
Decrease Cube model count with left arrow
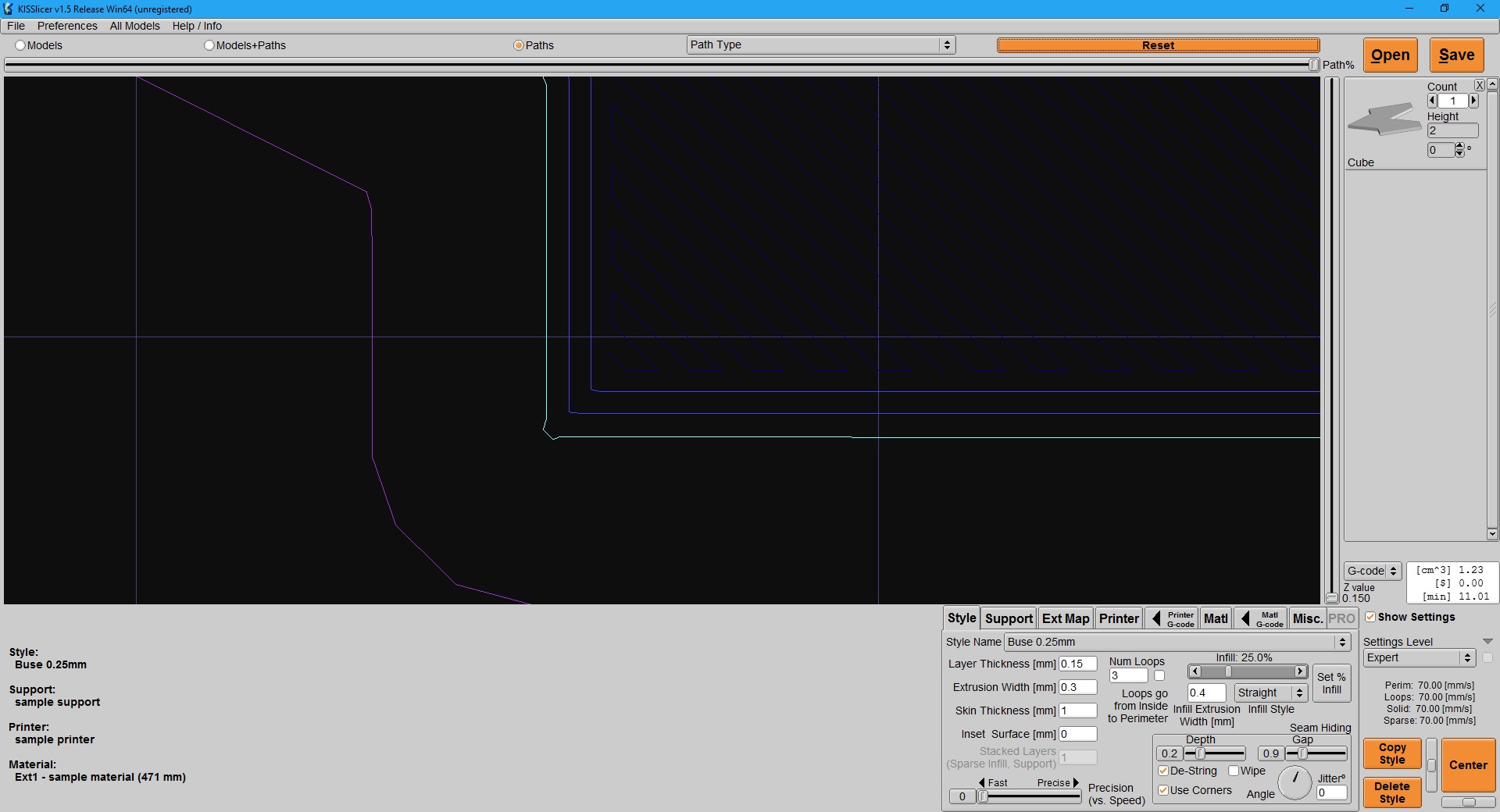(1432, 101)
